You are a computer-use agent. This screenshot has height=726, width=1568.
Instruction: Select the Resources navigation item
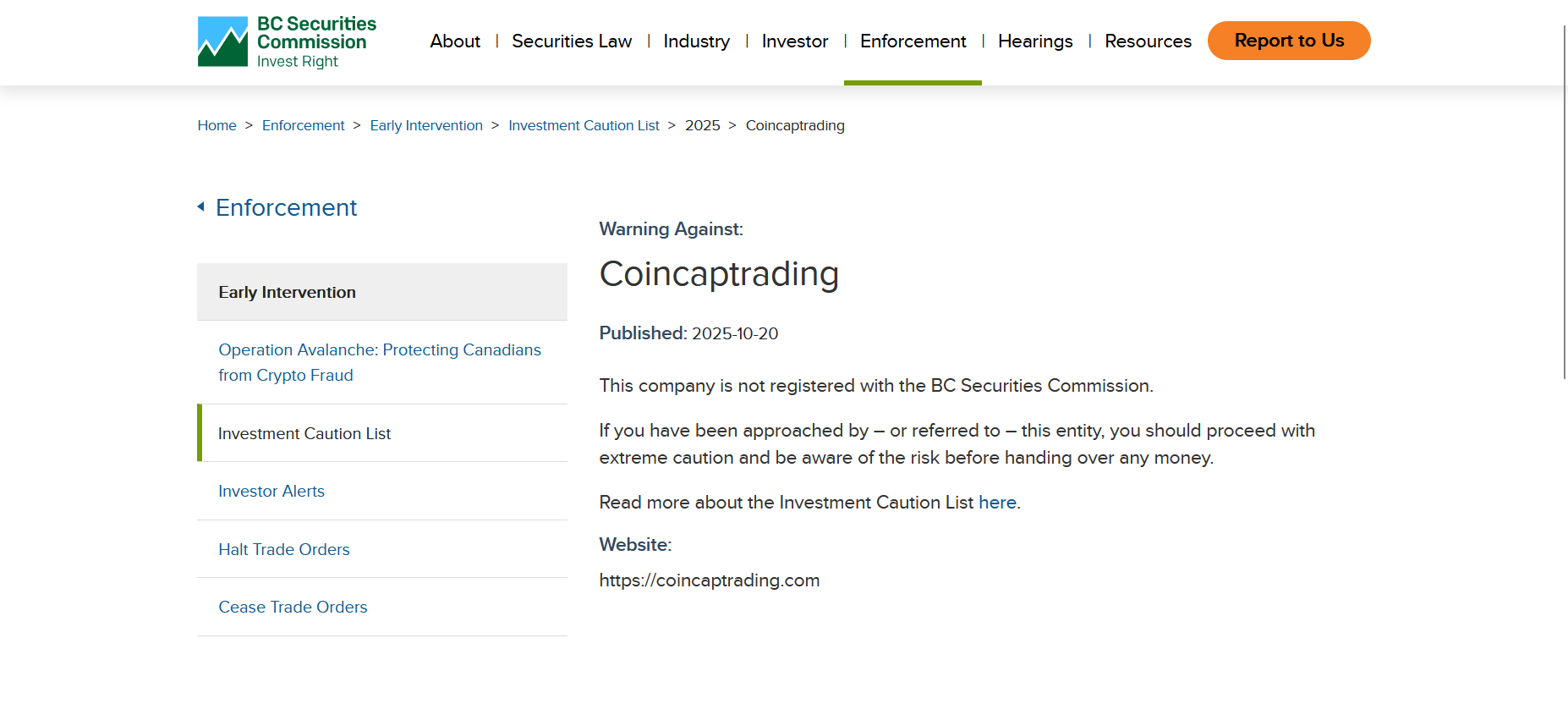(x=1147, y=41)
